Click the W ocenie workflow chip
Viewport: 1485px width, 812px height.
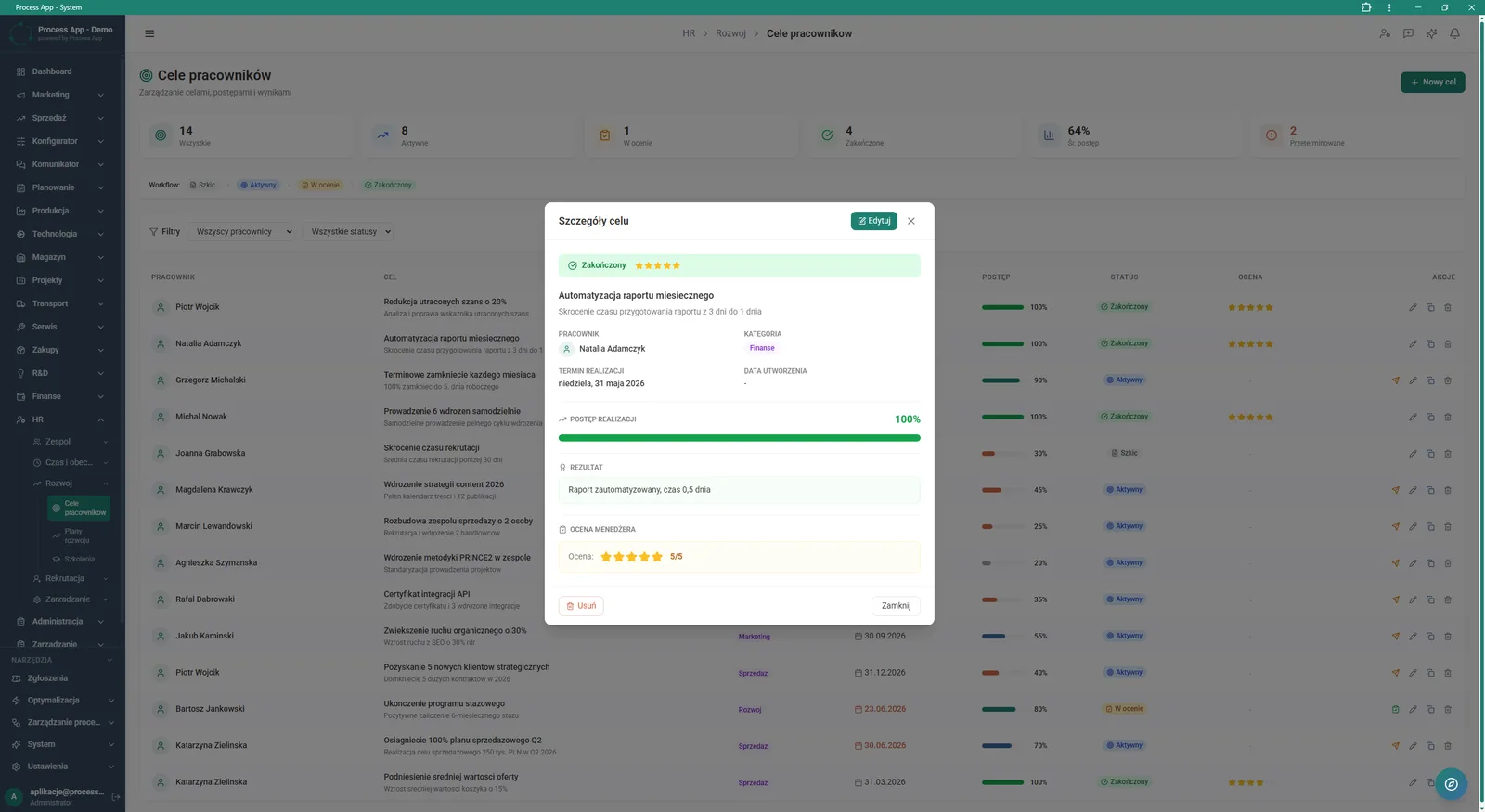point(320,185)
